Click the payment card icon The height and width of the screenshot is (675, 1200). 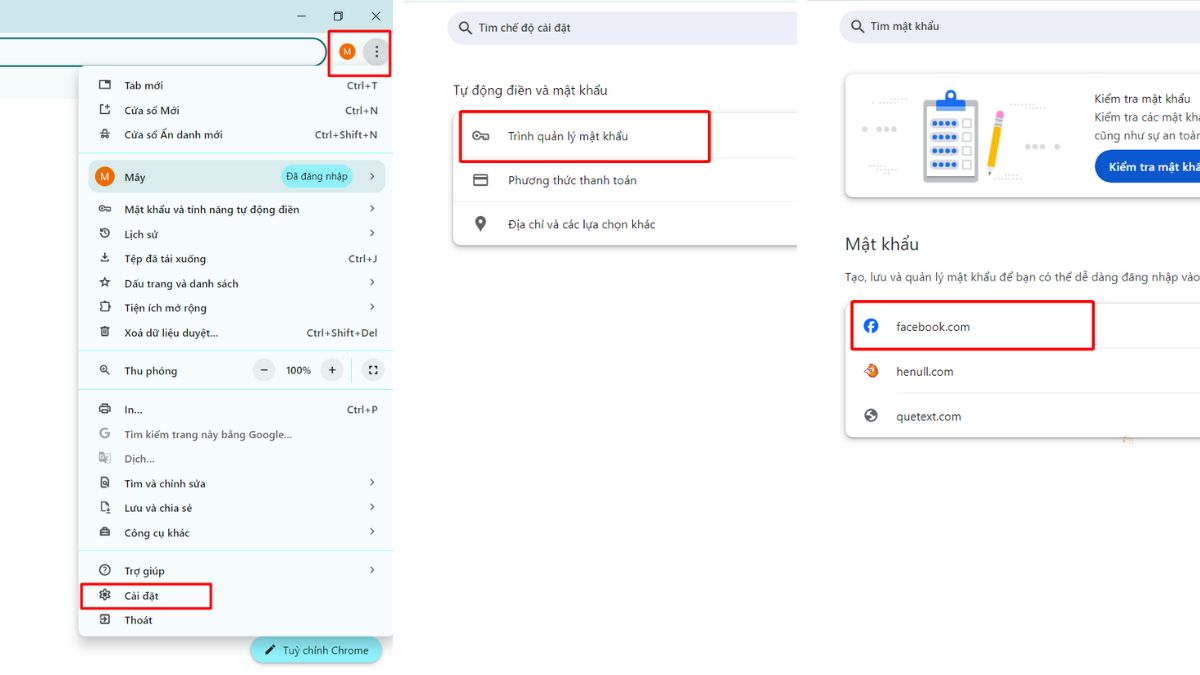[481, 180]
